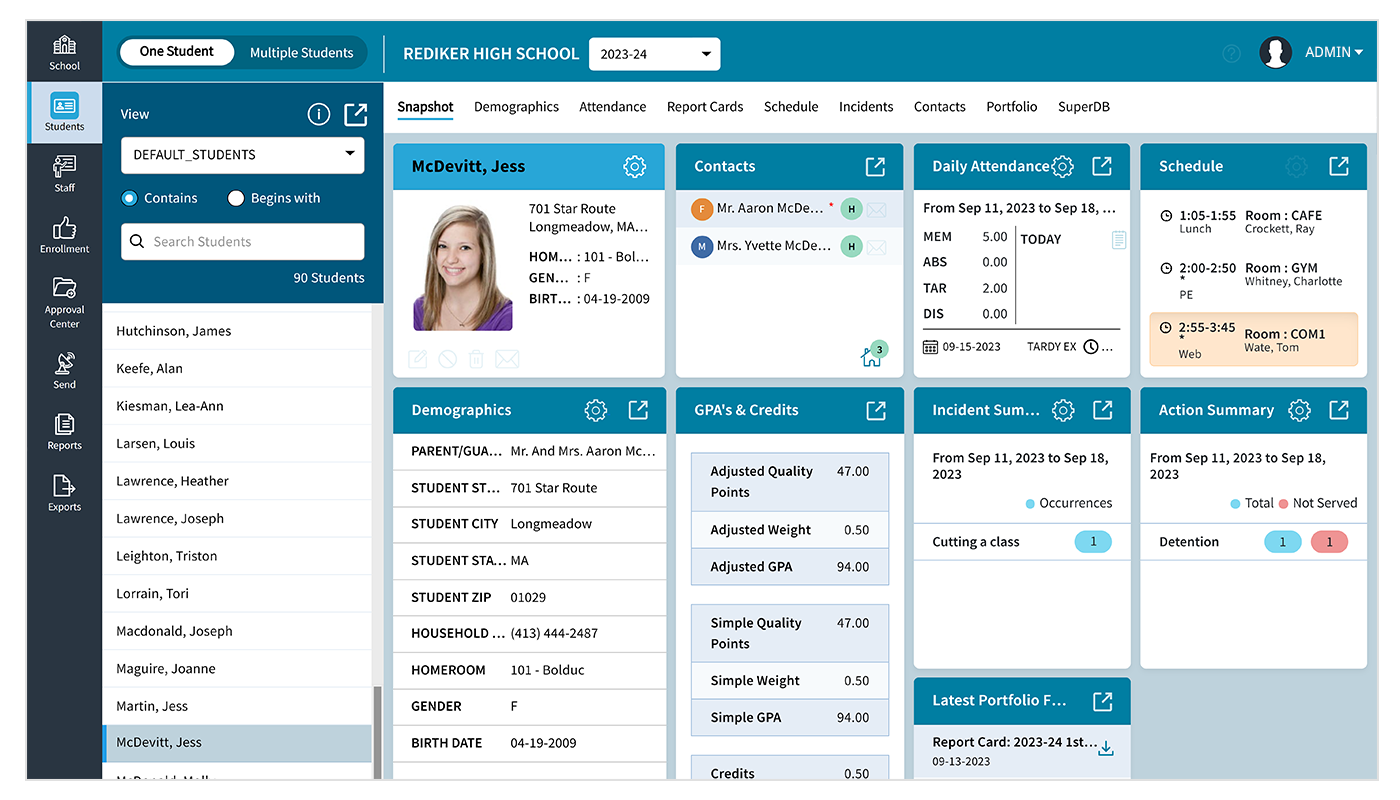The width and height of the screenshot is (1400, 800).
Task: Open the DEFAULT_STUDENTS view dropdown
Action: click(x=242, y=155)
